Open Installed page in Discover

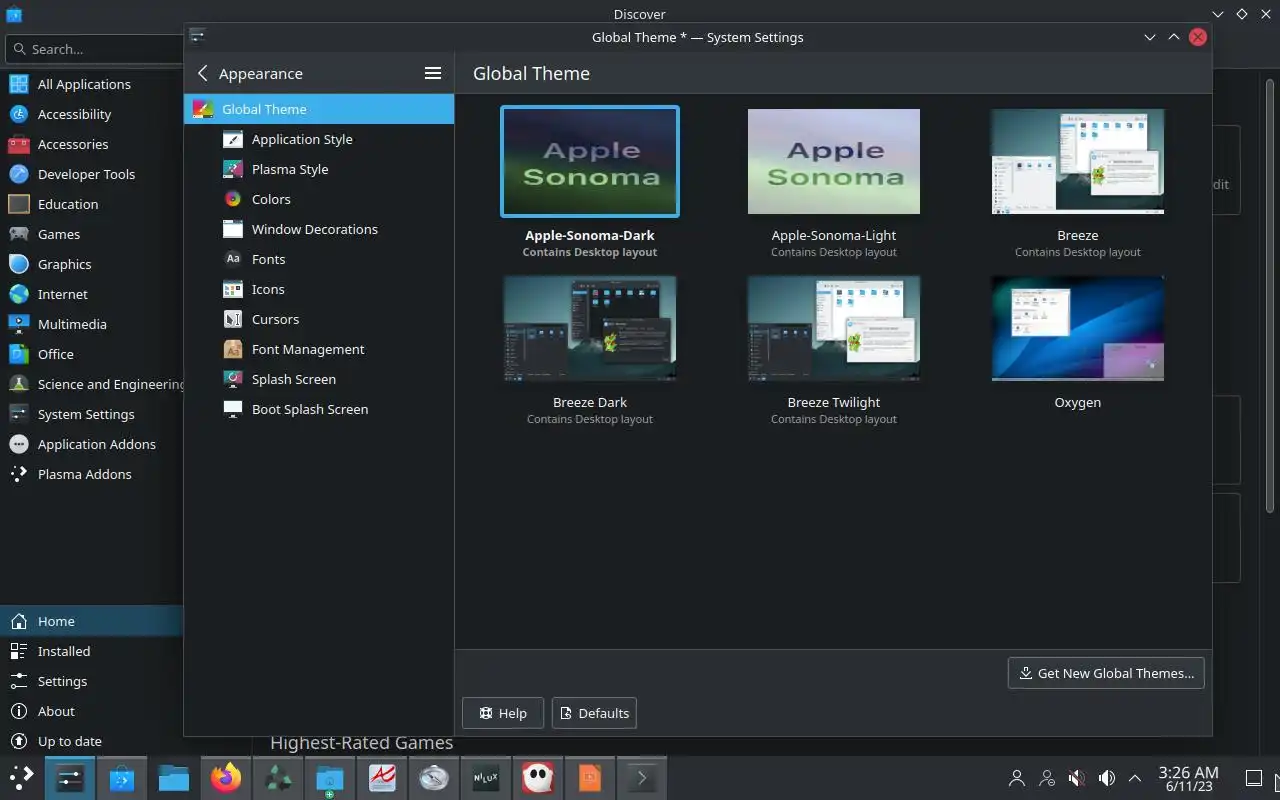tap(92, 651)
